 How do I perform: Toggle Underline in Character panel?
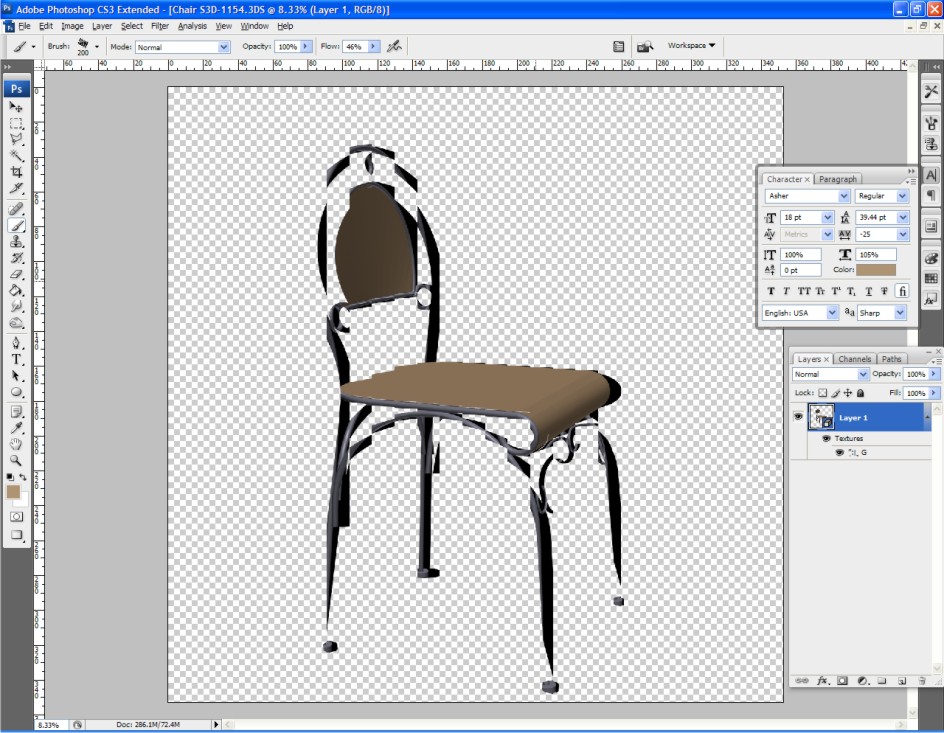click(x=869, y=291)
